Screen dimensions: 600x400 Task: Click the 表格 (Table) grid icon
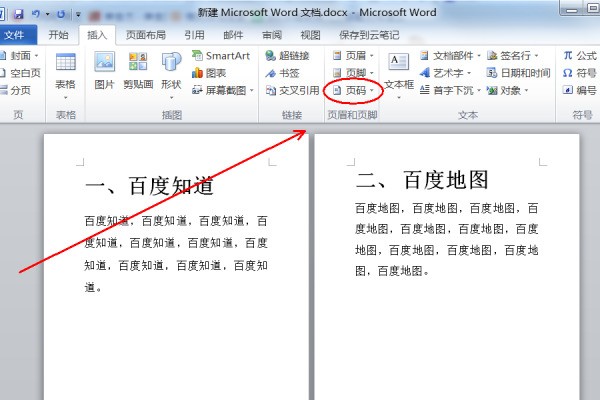click(x=65, y=62)
